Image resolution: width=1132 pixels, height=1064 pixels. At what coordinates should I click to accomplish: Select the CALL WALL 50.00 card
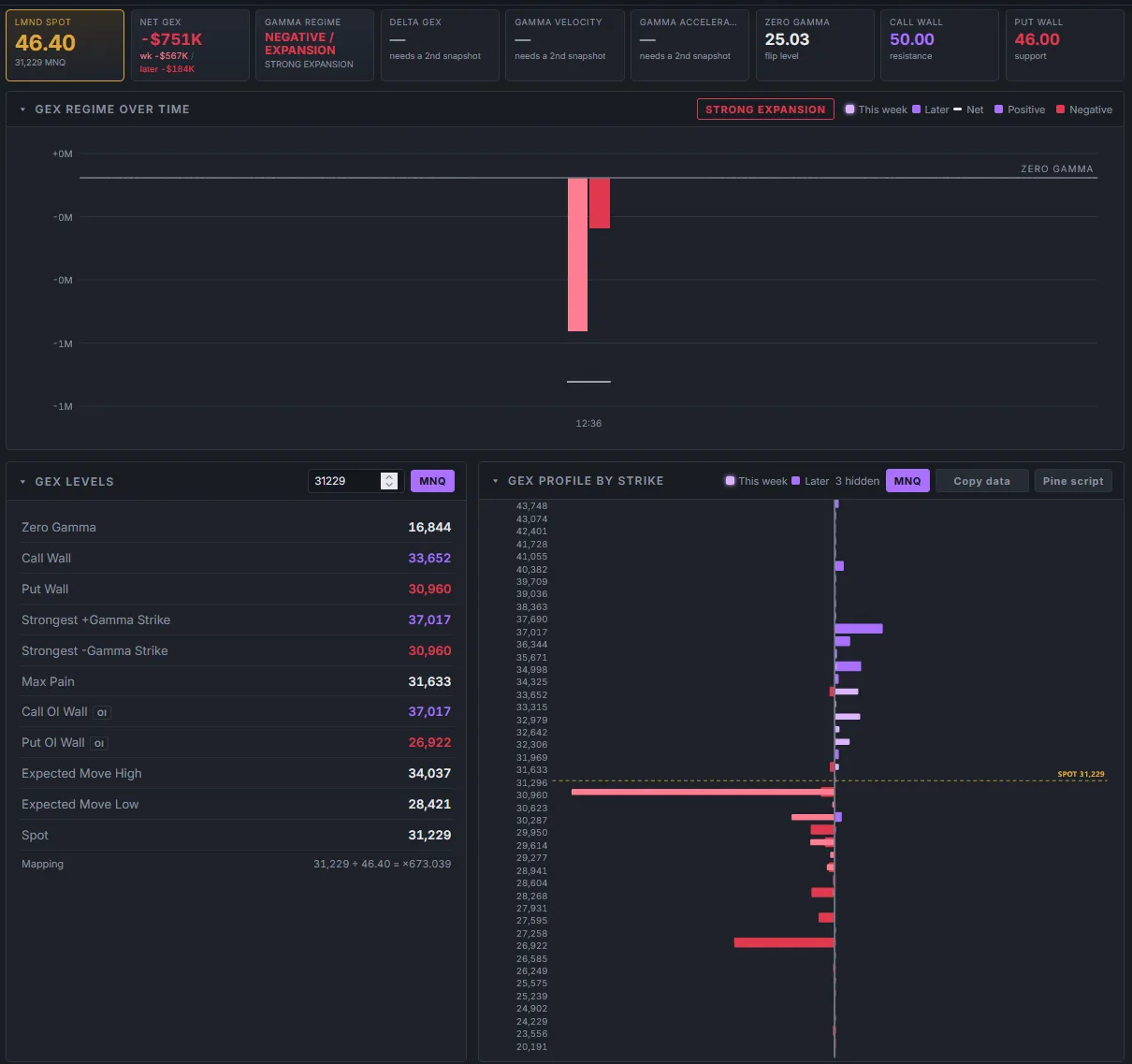pyautogui.click(x=939, y=45)
